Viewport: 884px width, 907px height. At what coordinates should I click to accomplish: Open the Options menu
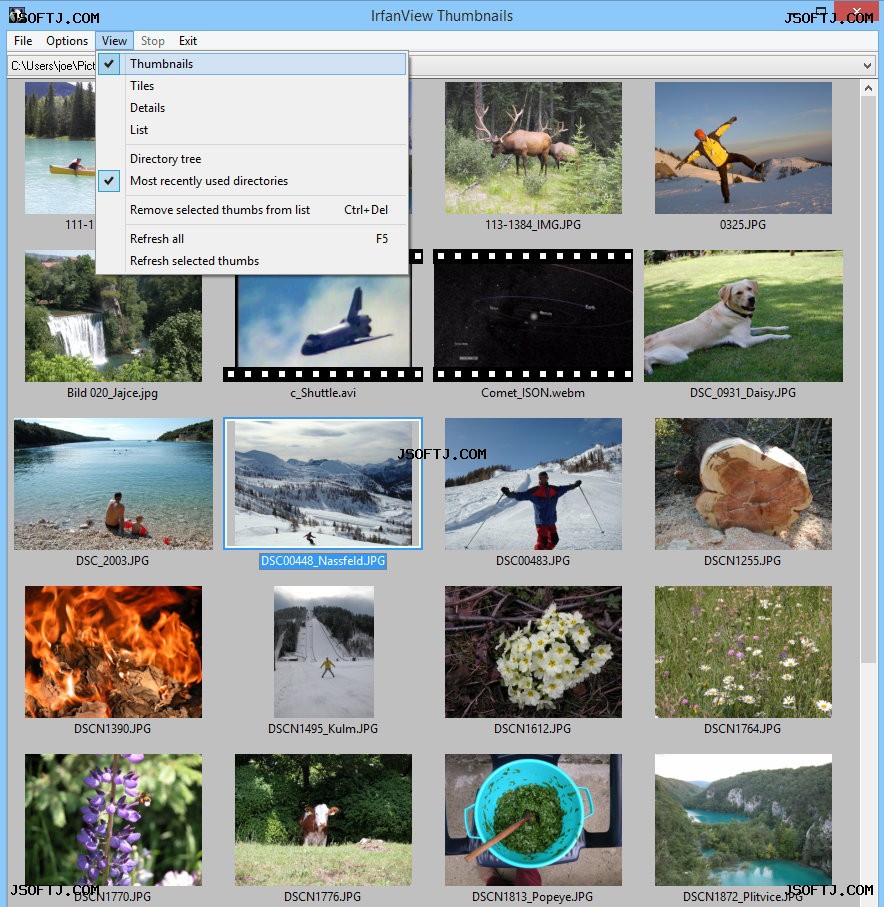coord(67,41)
